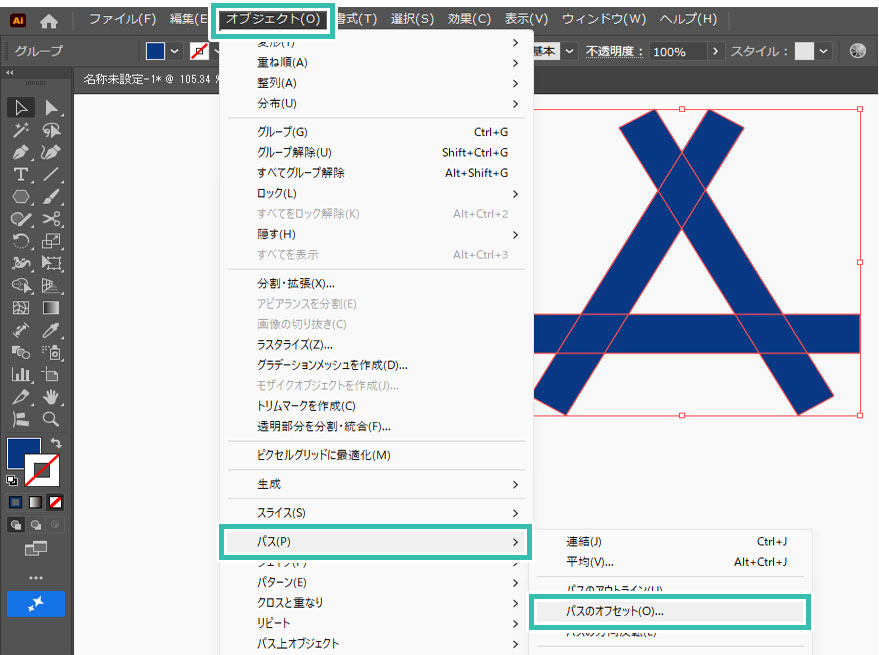The width and height of the screenshot is (879, 655).
Task: Pick the Scissors tool
Action: 52,218
